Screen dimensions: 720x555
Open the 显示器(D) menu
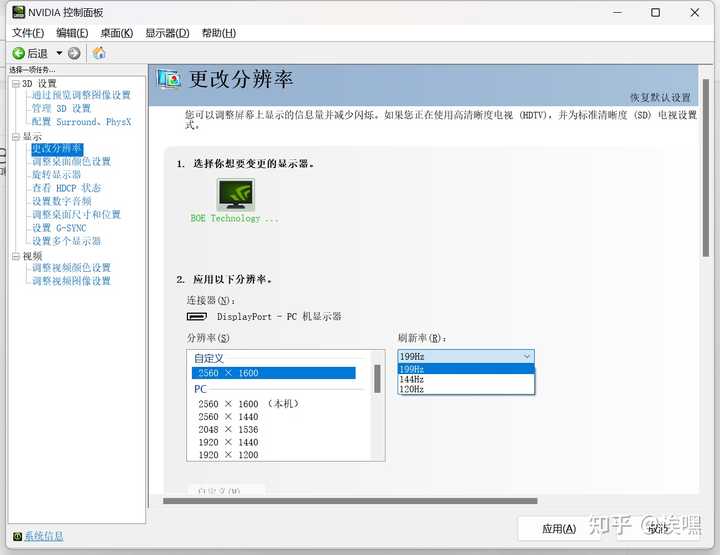pyautogui.click(x=167, y=33)
